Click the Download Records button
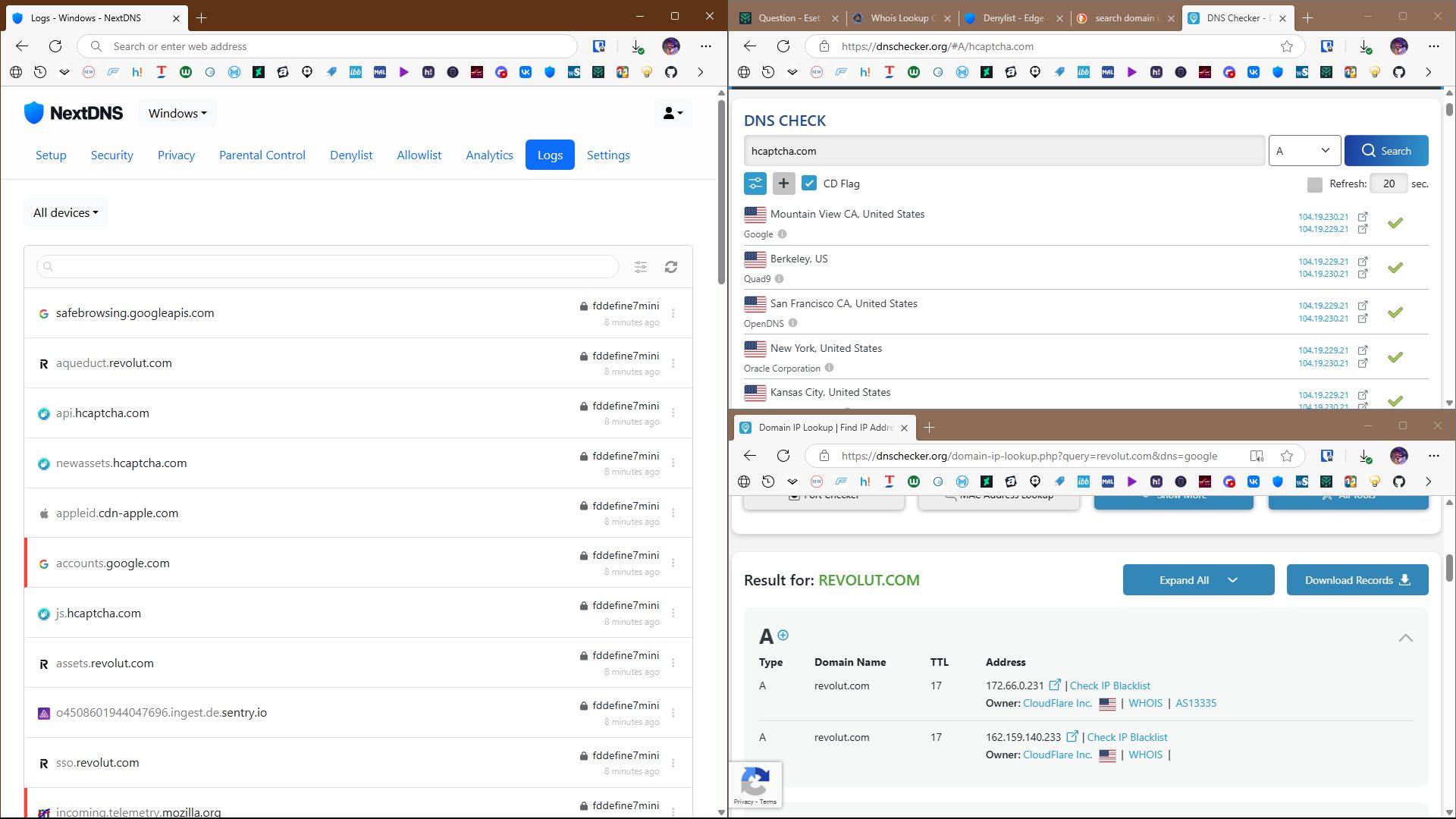 point(1357,580)
